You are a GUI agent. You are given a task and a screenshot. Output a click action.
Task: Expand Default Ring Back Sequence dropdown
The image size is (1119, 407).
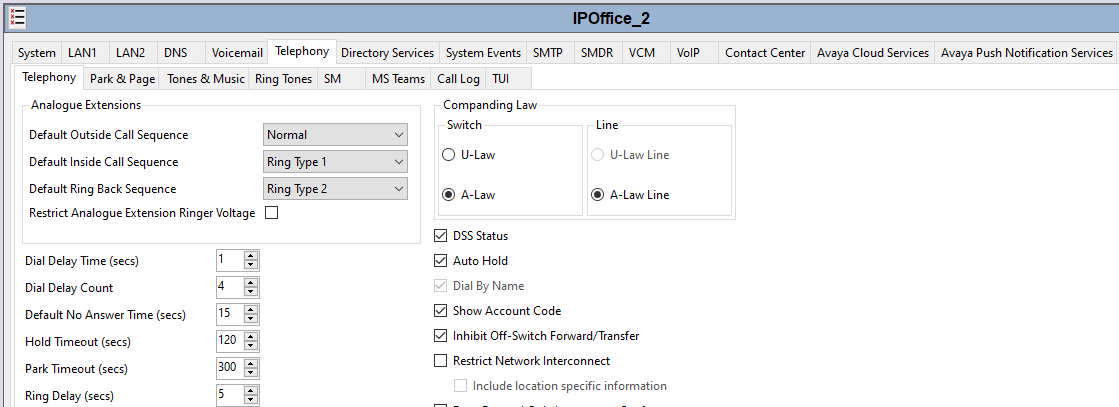point(335,189)
